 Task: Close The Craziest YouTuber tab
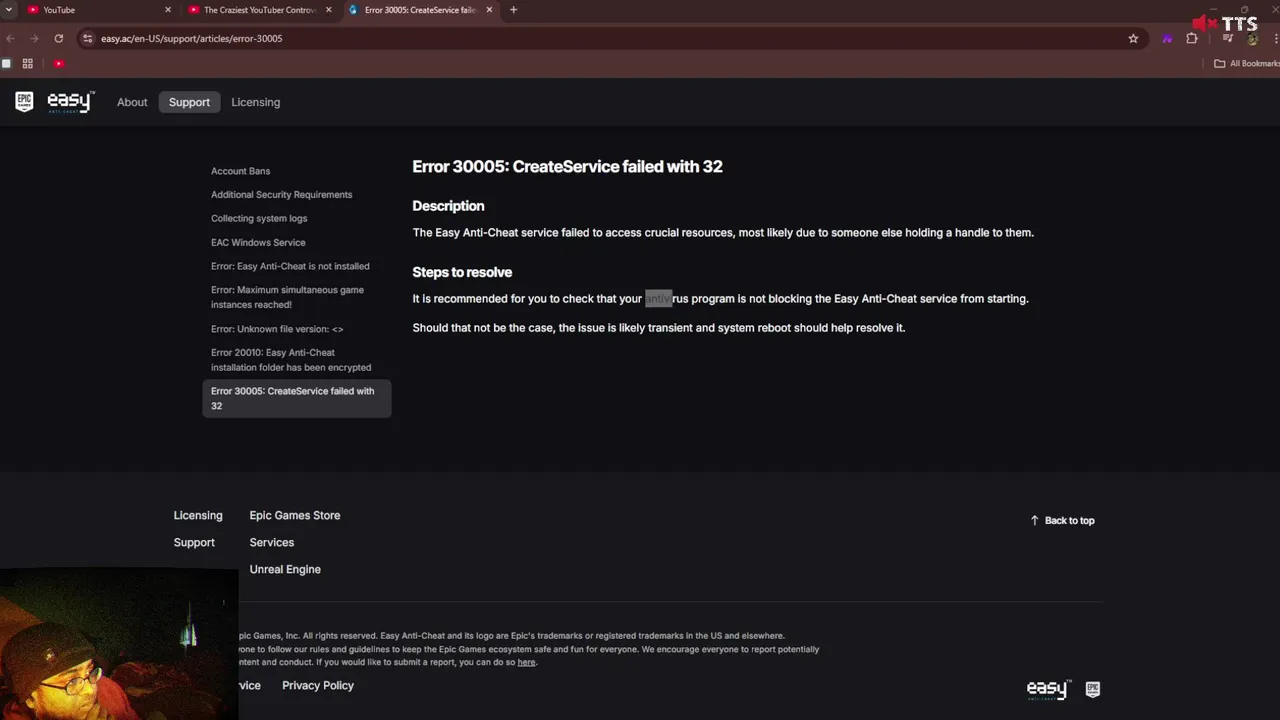(328, 10)
